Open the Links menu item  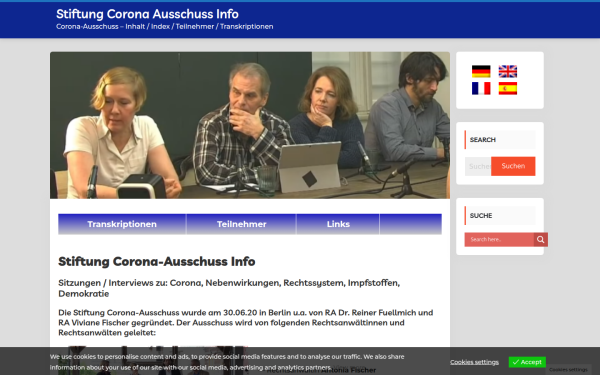click(338, 224)
